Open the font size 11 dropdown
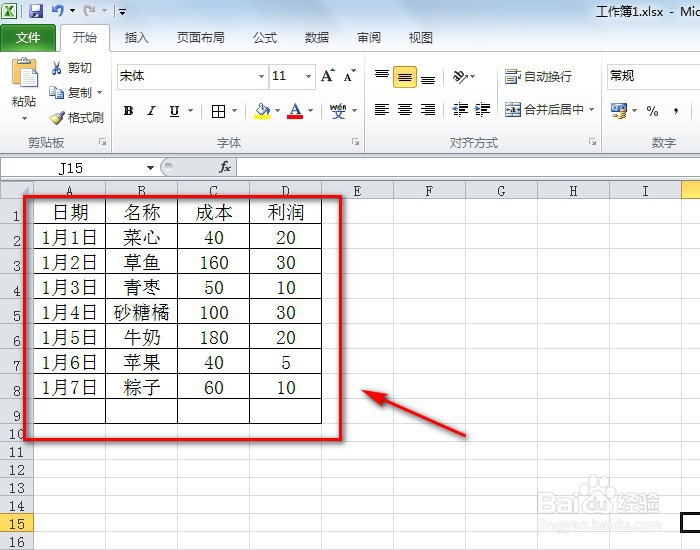The image size is (700, 550). (x=308, y=76)
